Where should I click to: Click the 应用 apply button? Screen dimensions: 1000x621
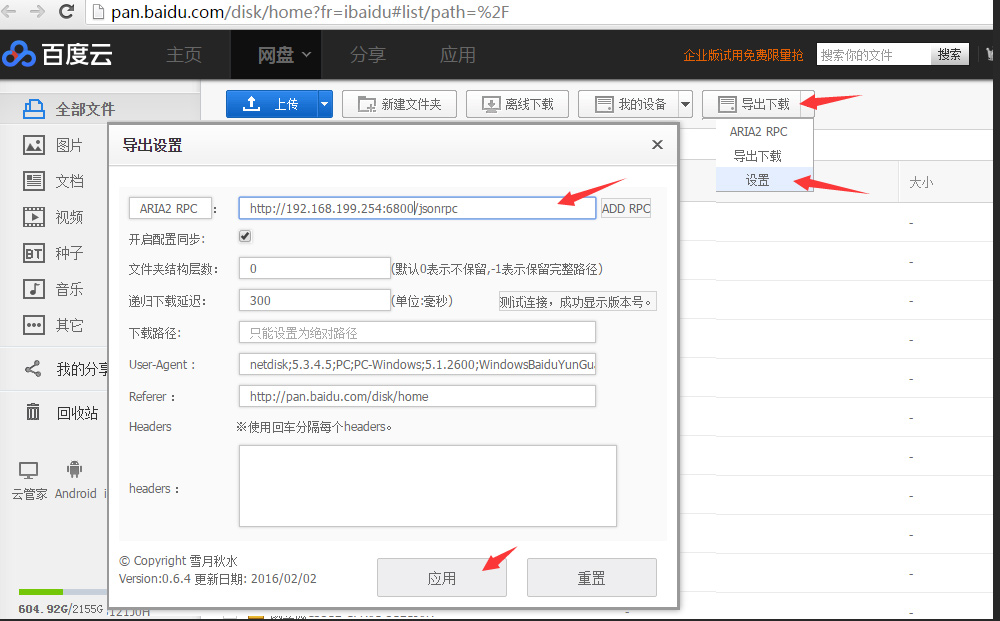coord(441,578)
